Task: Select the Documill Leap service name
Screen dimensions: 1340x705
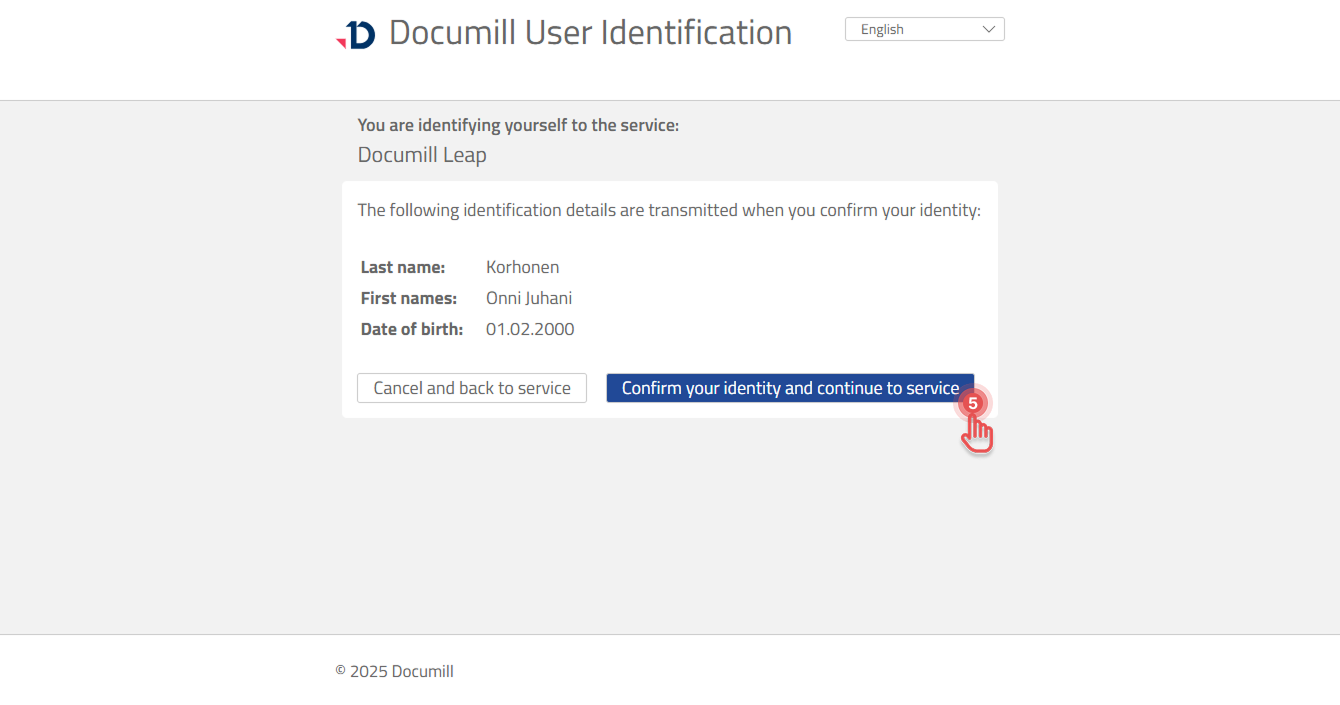Action: [422, 154]
